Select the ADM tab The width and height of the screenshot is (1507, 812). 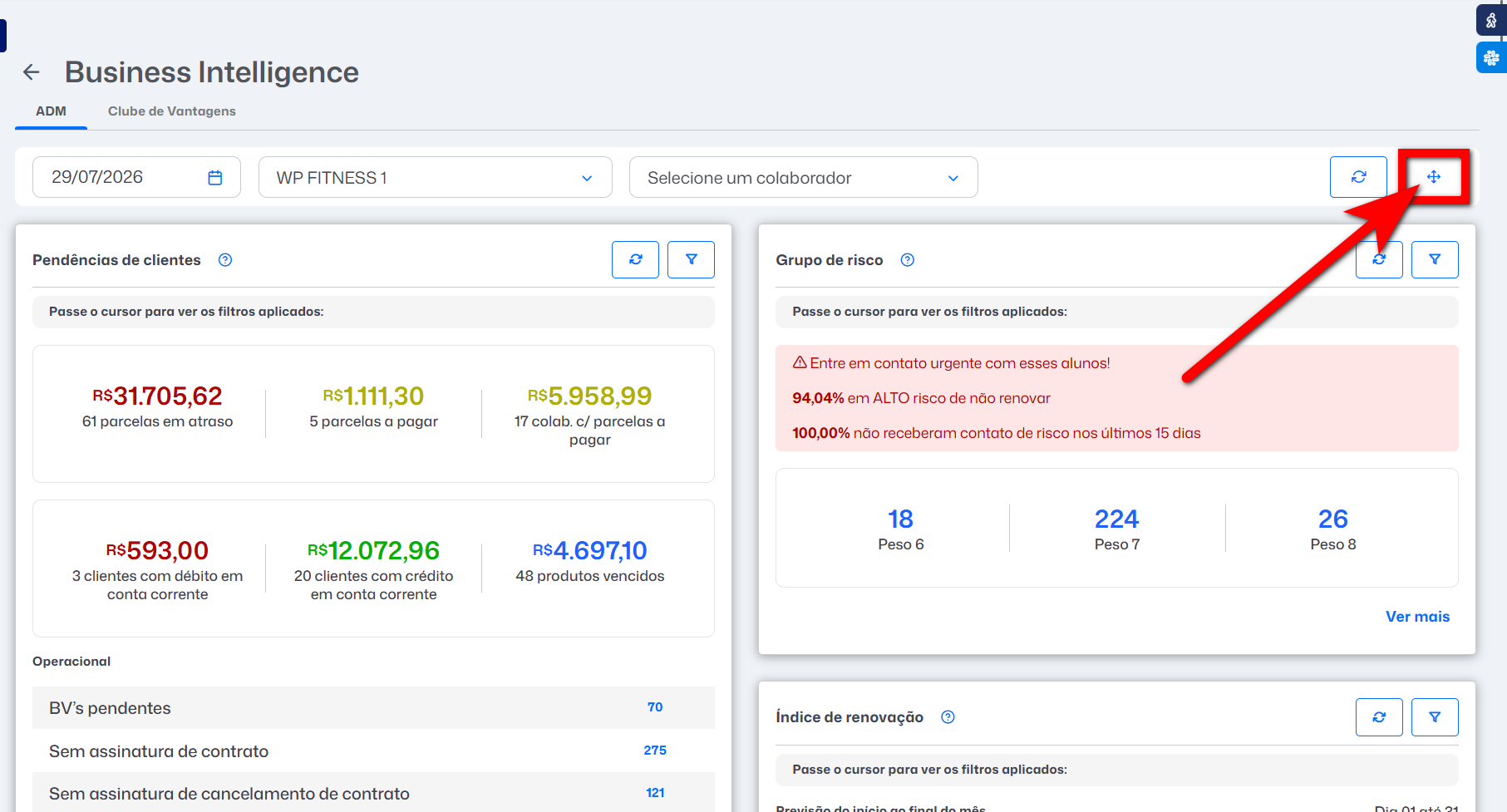pyautogui.click(x=51, y=111)
